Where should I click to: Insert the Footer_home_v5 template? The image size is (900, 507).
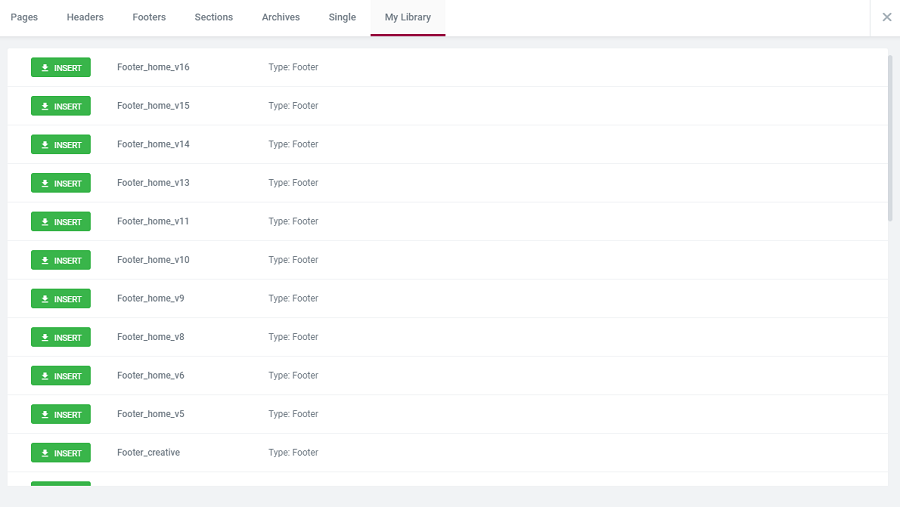point(61,414)
